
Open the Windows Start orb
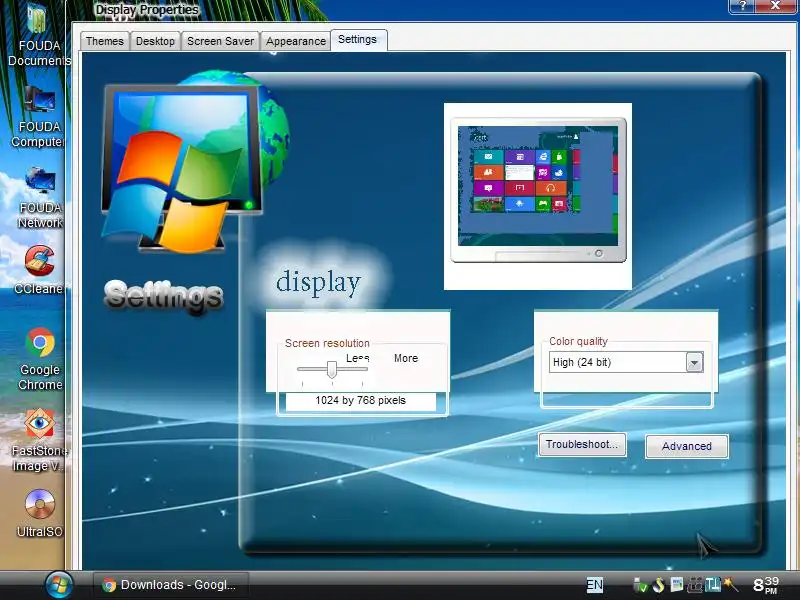(x=59, y=585)
